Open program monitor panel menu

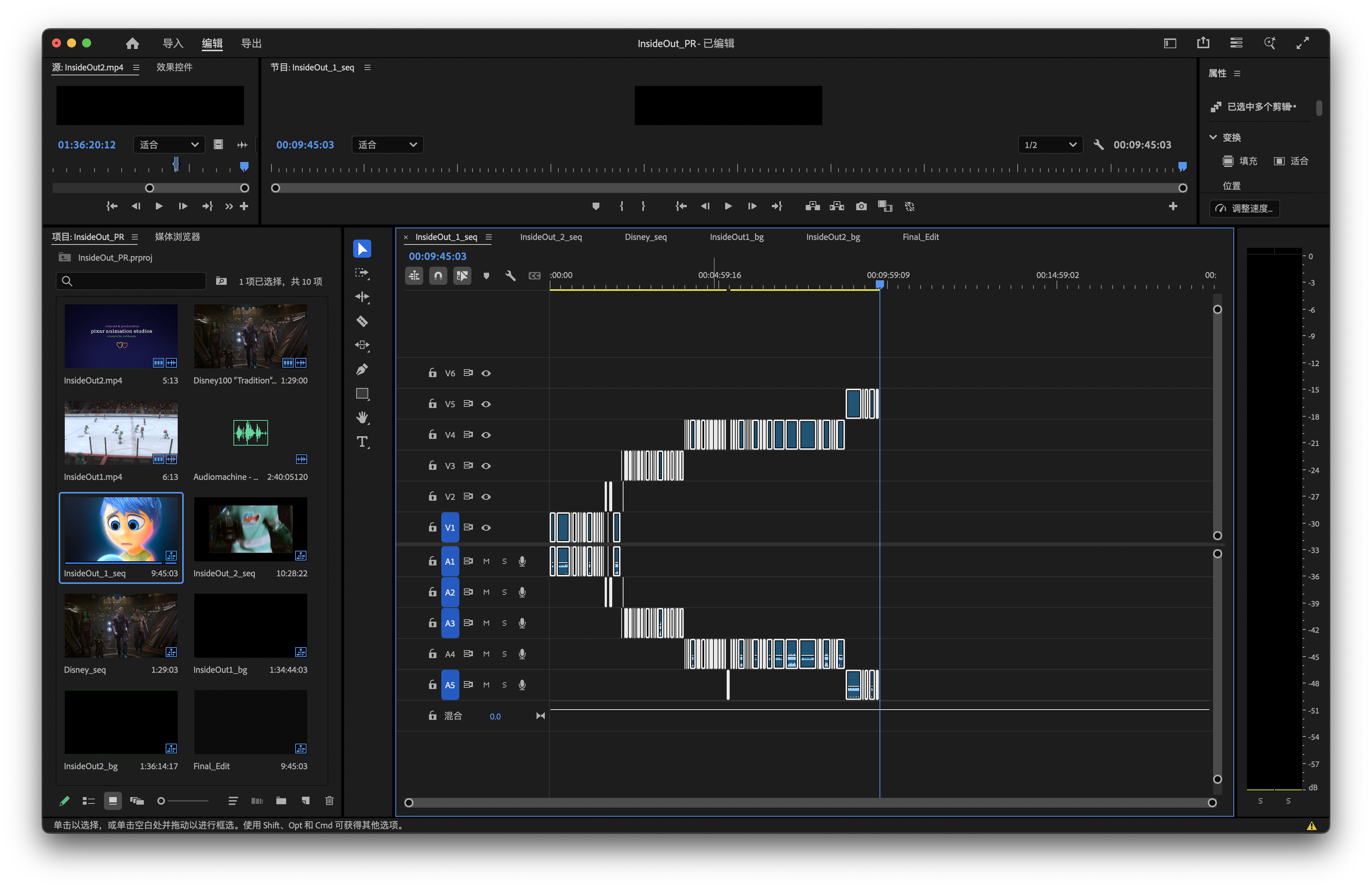click(367, 67)
